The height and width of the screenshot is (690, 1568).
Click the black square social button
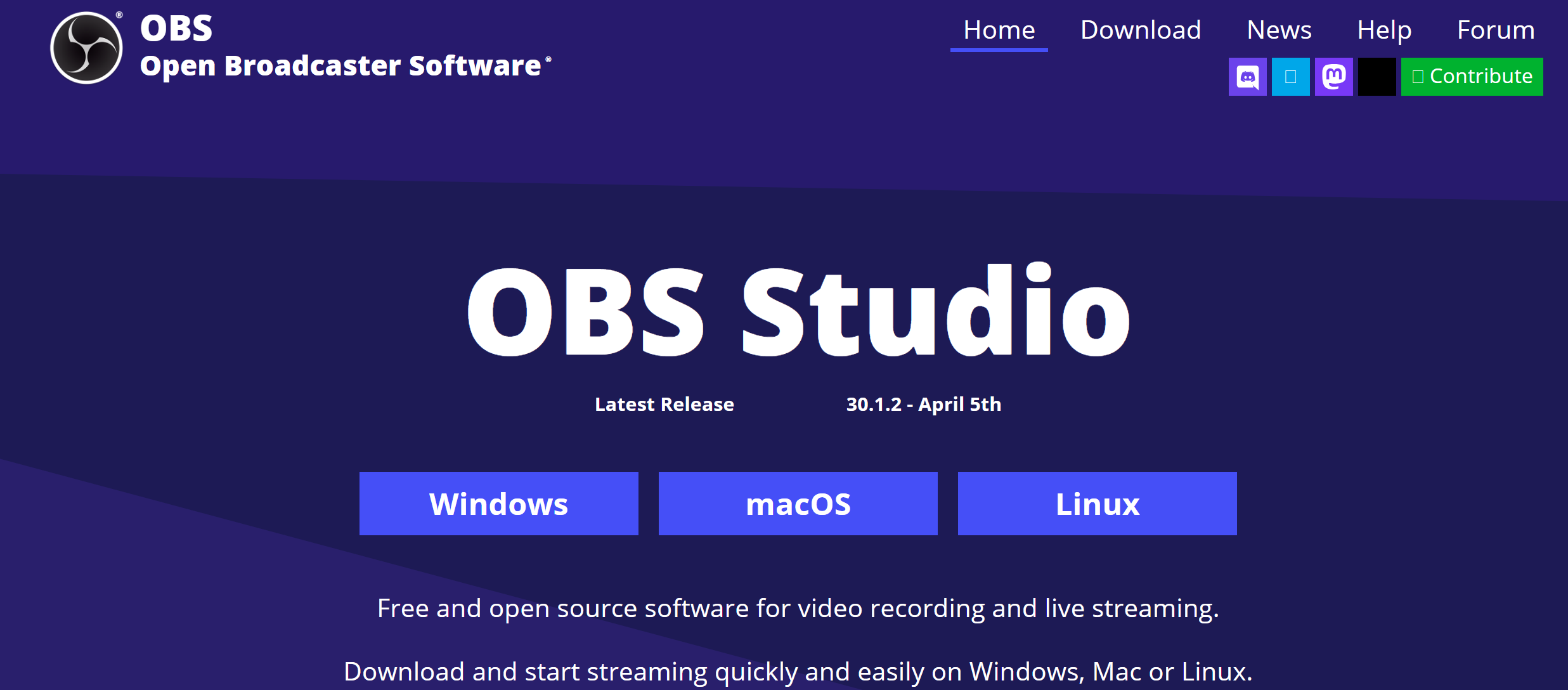[x=1377, y=77]
